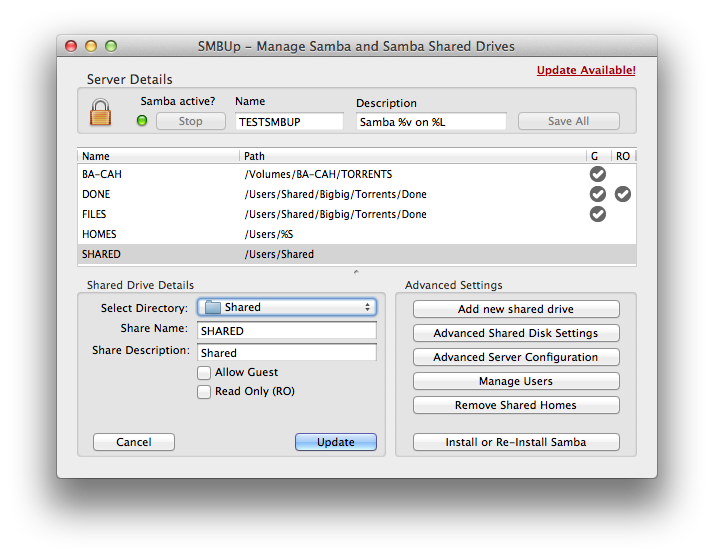Click the /Users/%S path cell
Image resolution: width=714 pixels, height=557 pixels.
click(269, 235)
